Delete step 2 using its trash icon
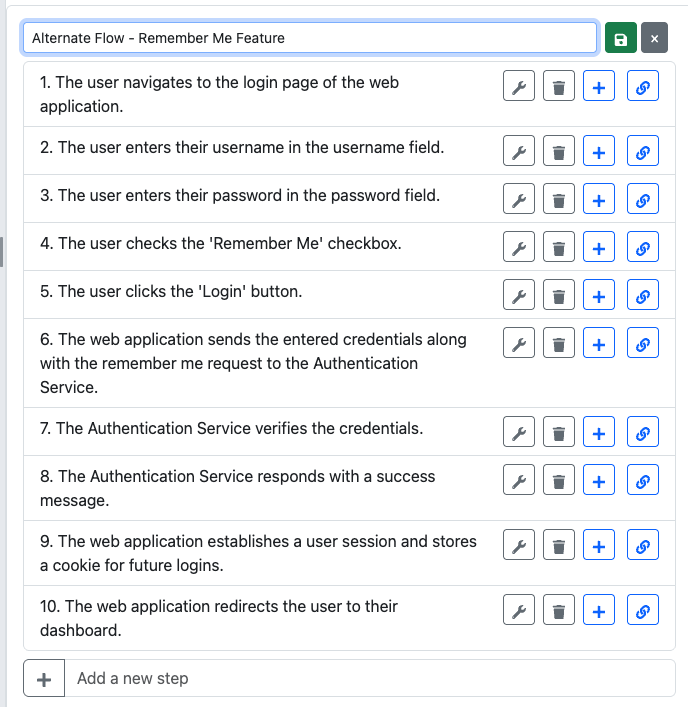This screenshot has height=708, width=688. (x=558, y=153)
